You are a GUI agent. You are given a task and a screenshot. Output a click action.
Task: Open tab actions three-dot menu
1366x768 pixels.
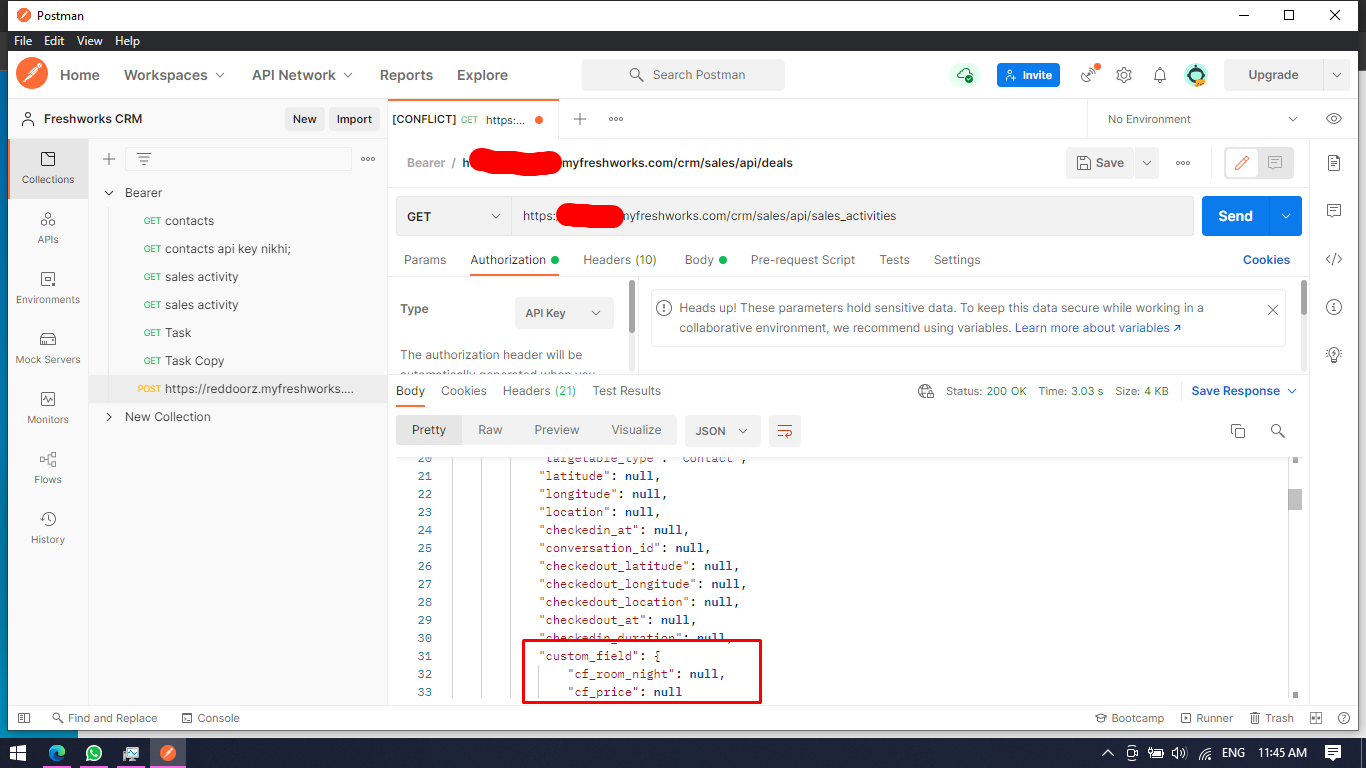(616, 119)
